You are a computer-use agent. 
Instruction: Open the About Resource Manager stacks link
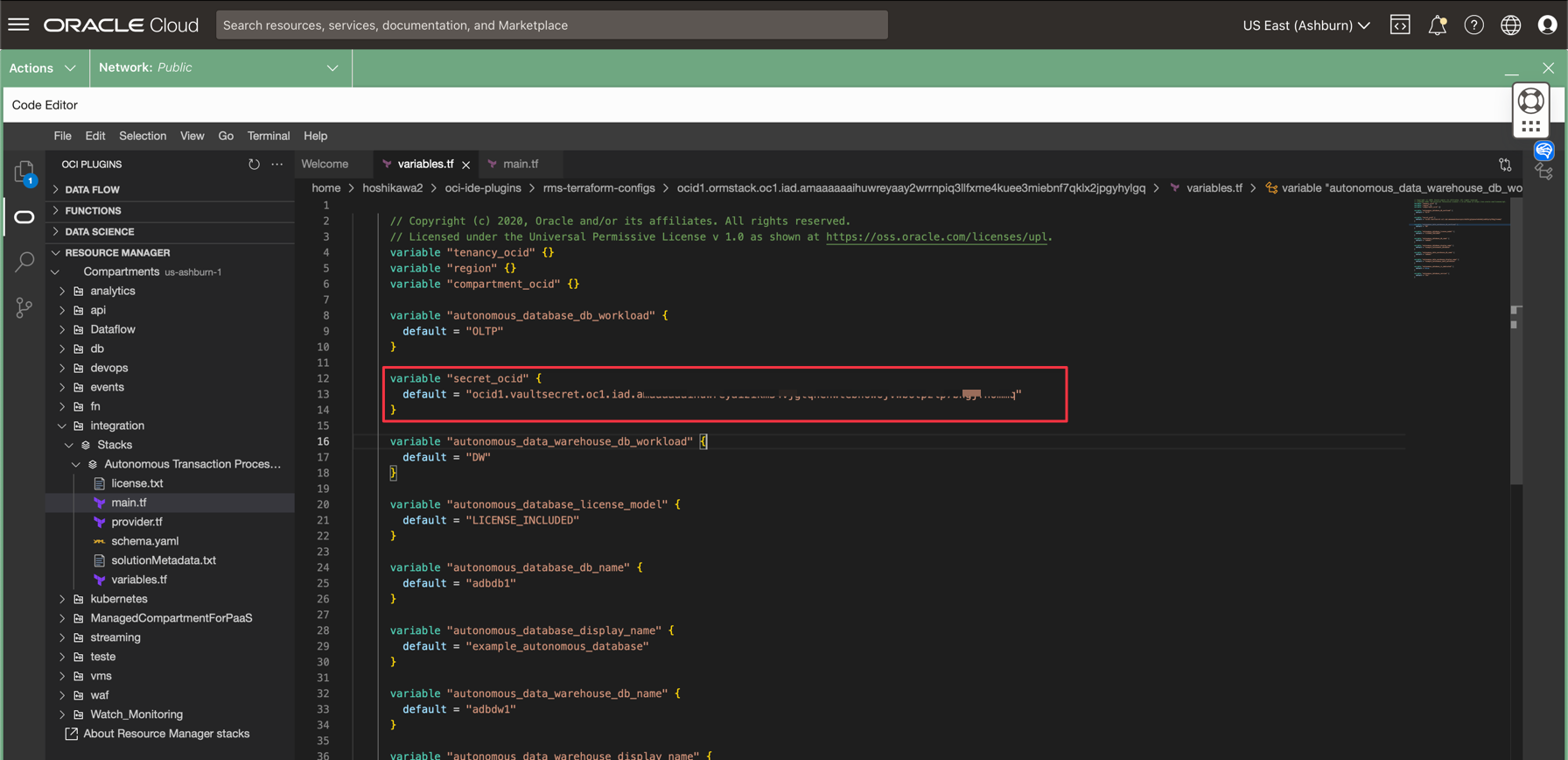[x=166, y=735]
